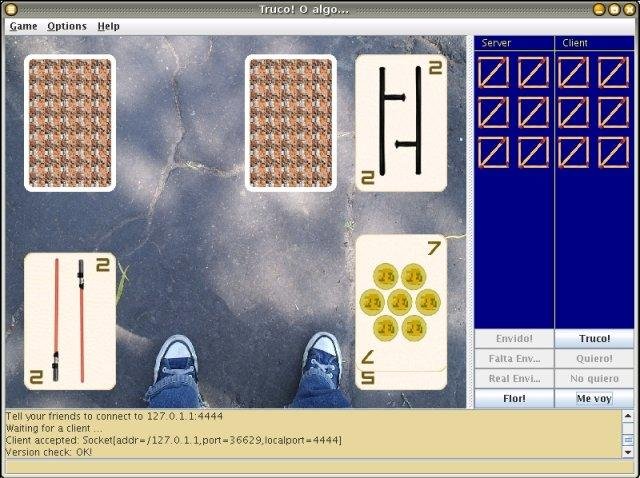The image size is (640, 478).
Task: Focus the chat input field at bottom
Action: click(x=318, y=467)
